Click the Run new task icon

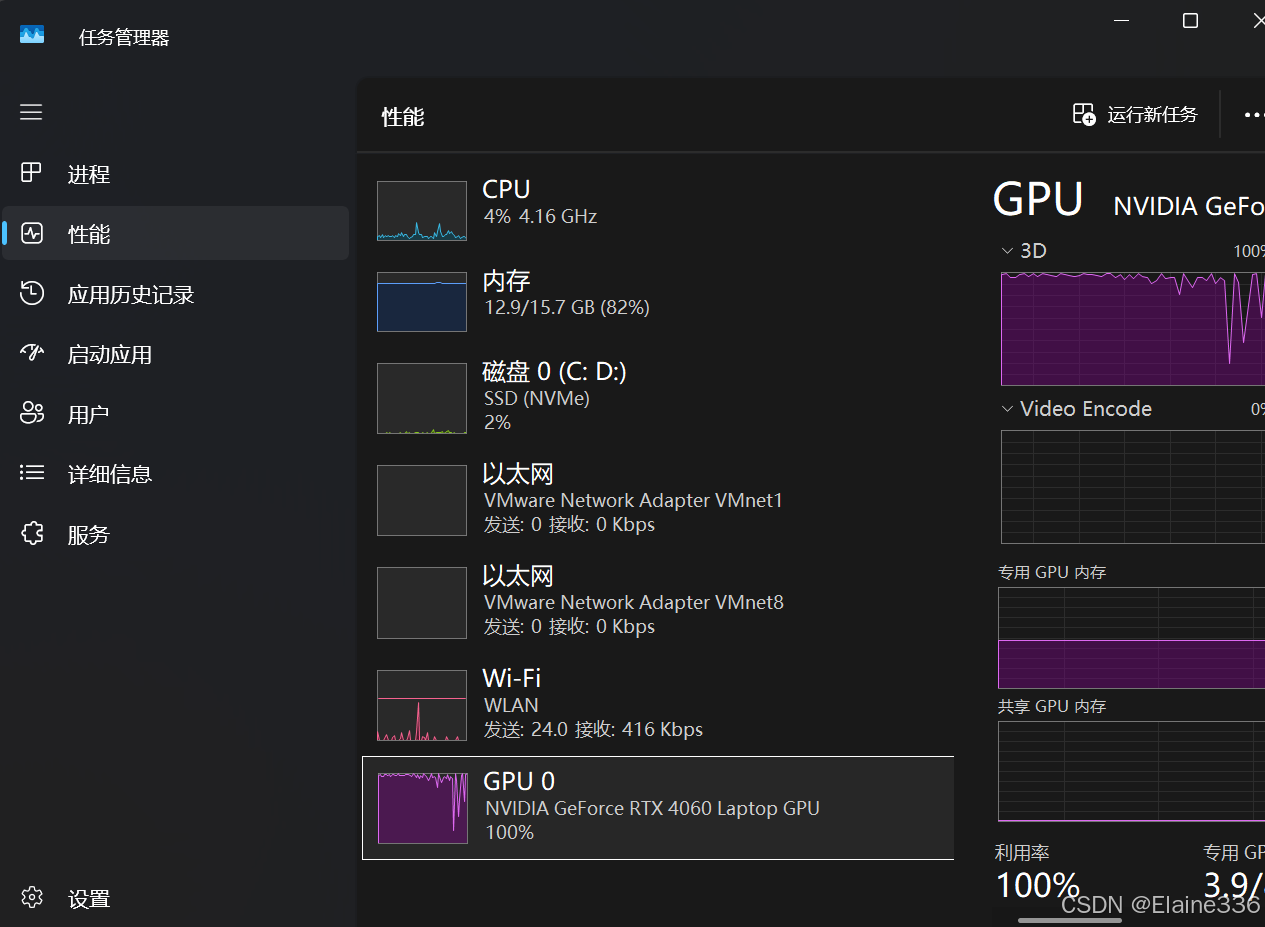(x=1084, y=115)
